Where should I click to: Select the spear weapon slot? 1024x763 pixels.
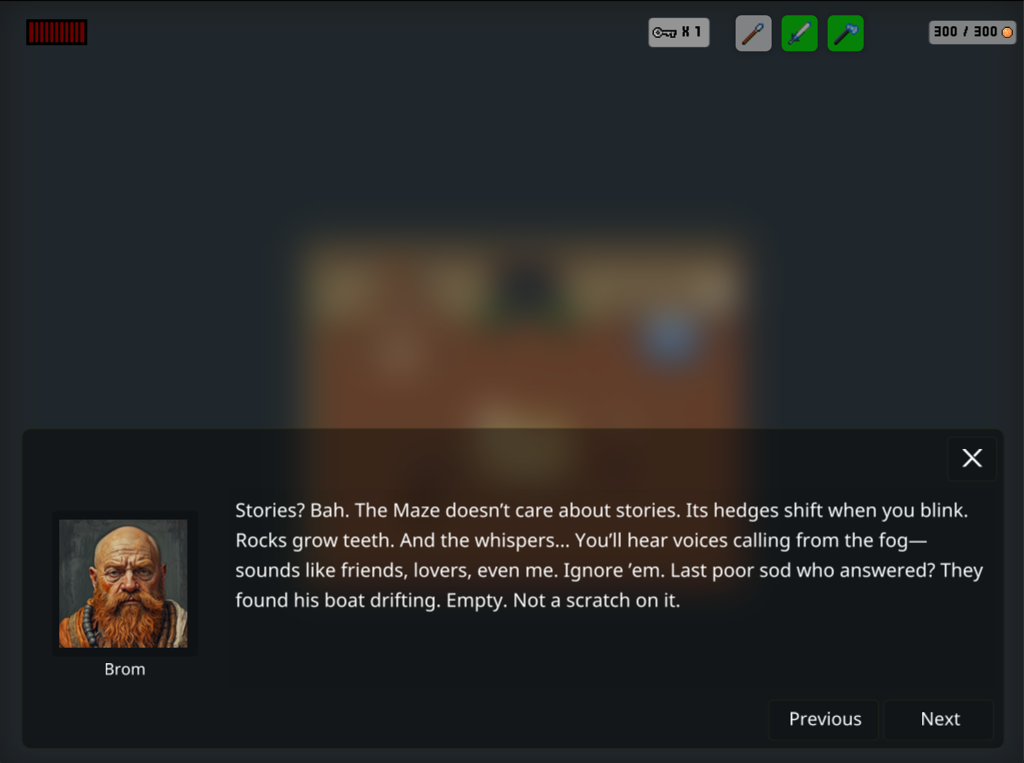[753, 33]
